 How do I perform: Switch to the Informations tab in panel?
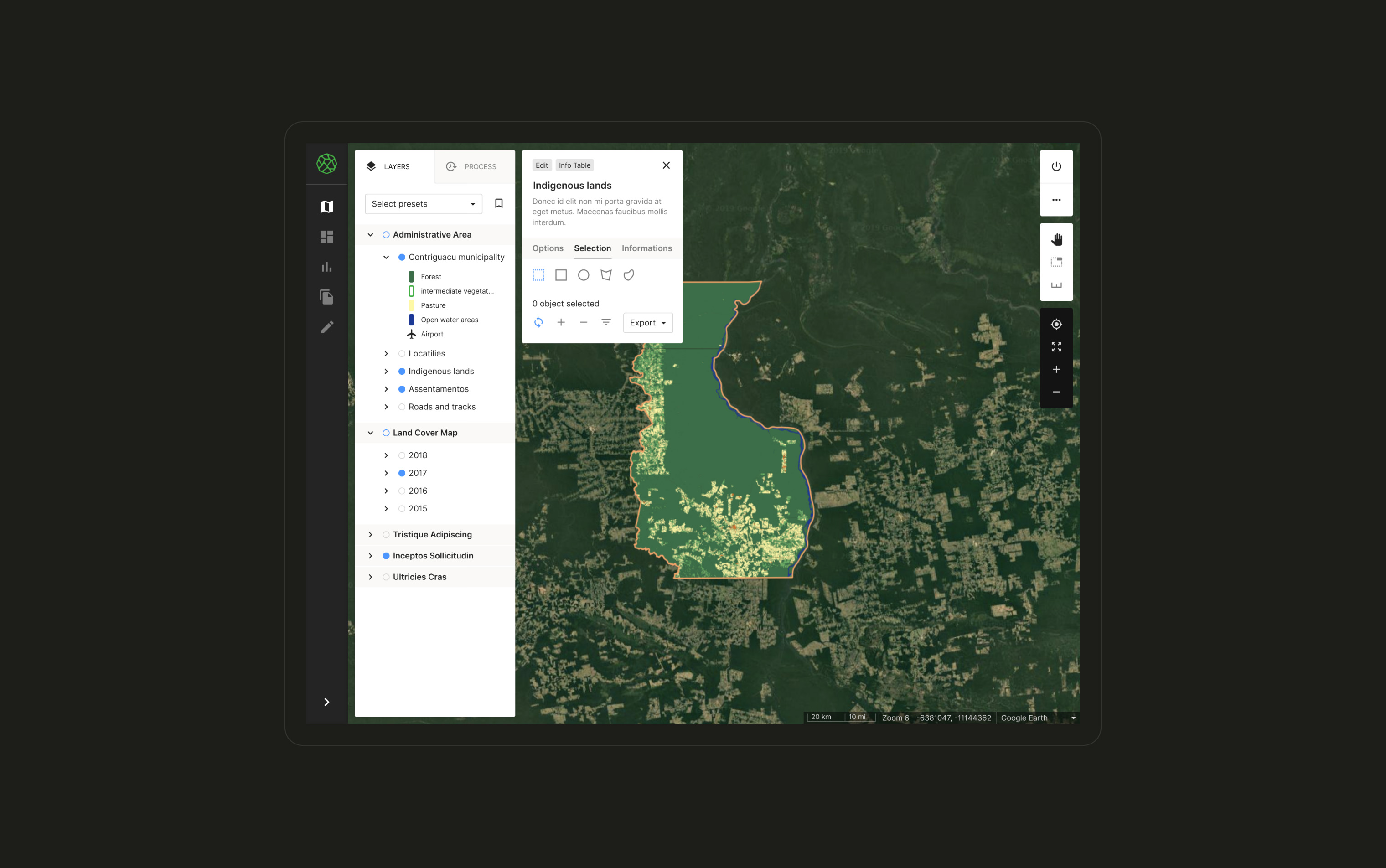click(x=647, y=248)
